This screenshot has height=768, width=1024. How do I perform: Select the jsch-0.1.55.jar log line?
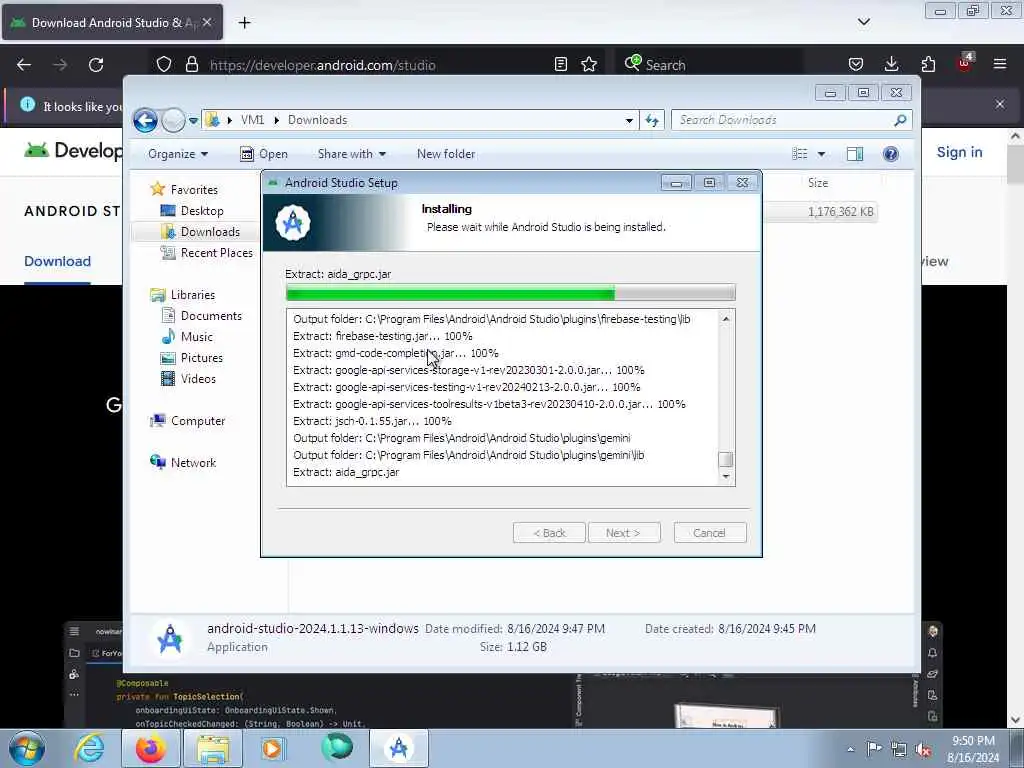pos(372,421)
